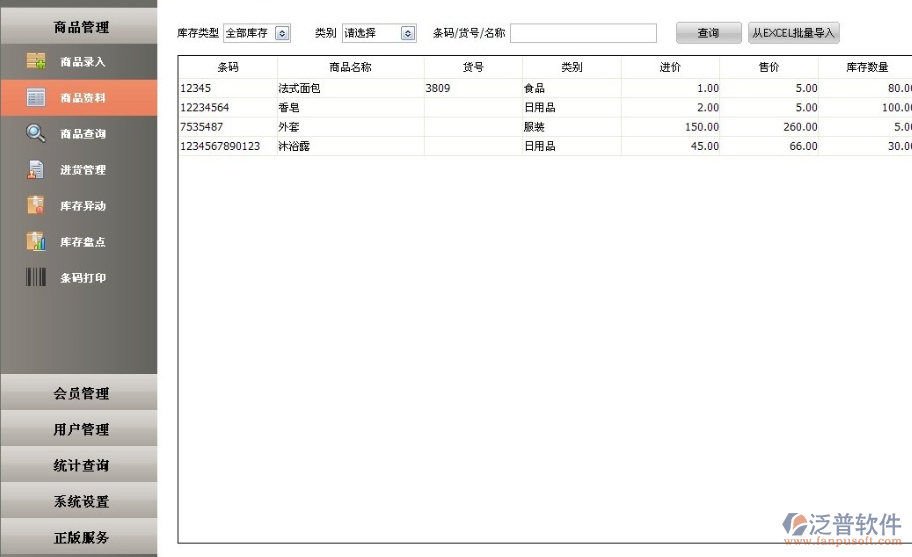912x557 pixels.
Task: Select the 商品资料 menu entry
Action: (79, 98)
